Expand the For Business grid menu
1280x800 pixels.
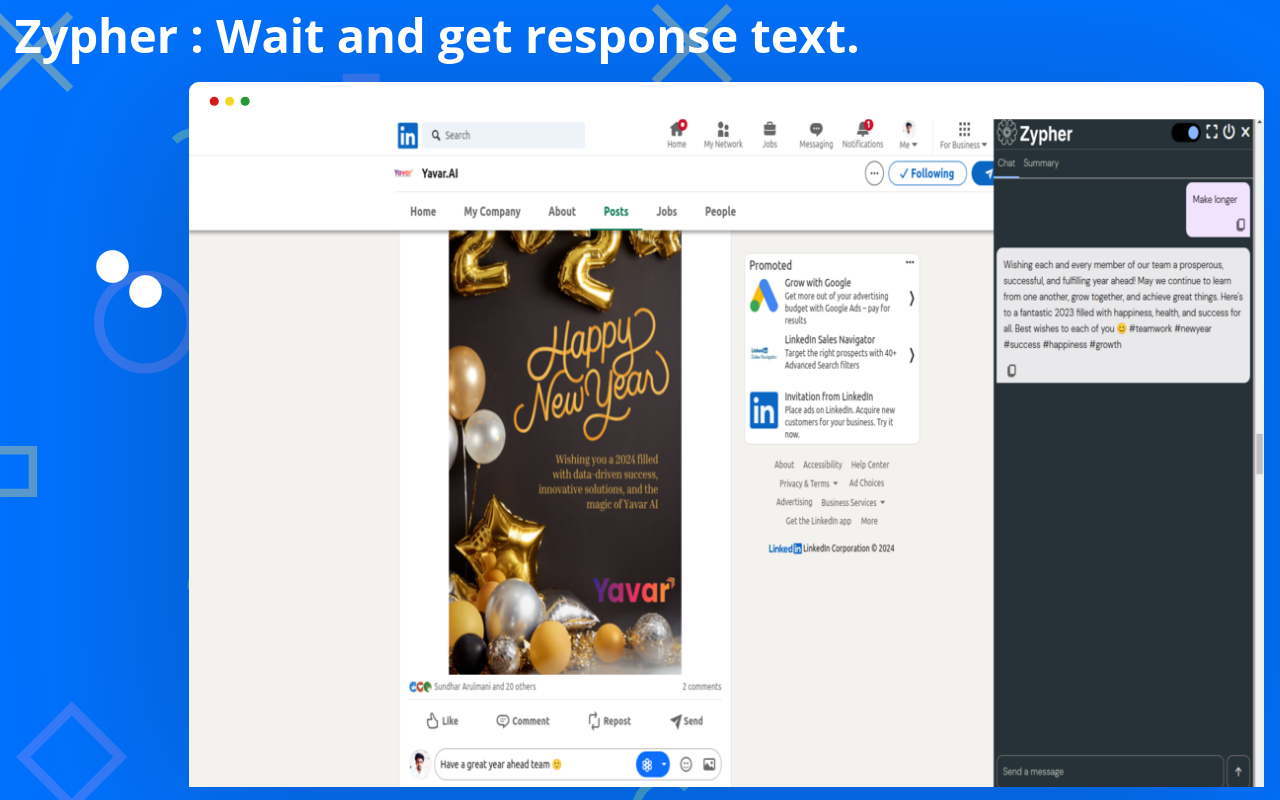[x=964, y=135]
